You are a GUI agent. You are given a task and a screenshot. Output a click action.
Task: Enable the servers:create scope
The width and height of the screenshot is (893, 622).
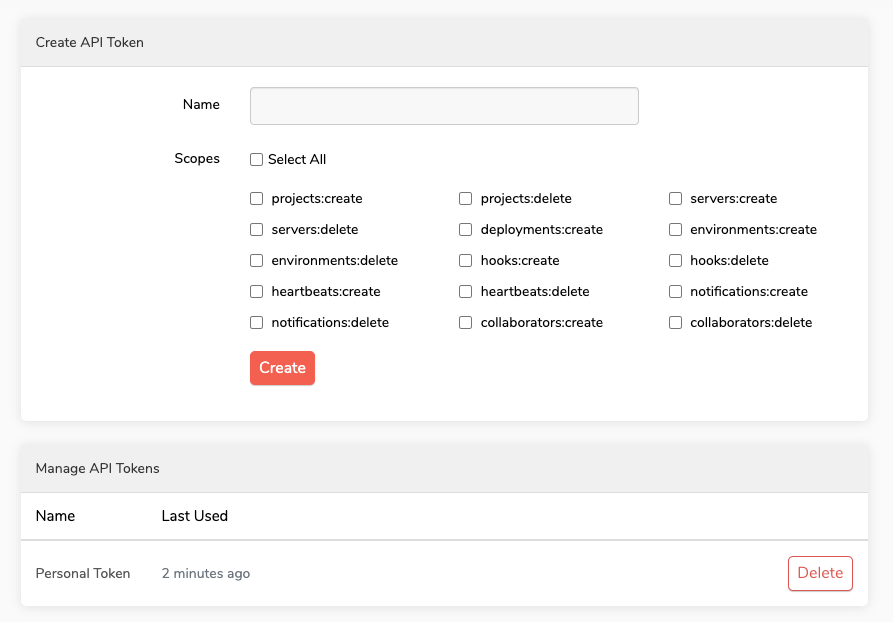(675, 198)
